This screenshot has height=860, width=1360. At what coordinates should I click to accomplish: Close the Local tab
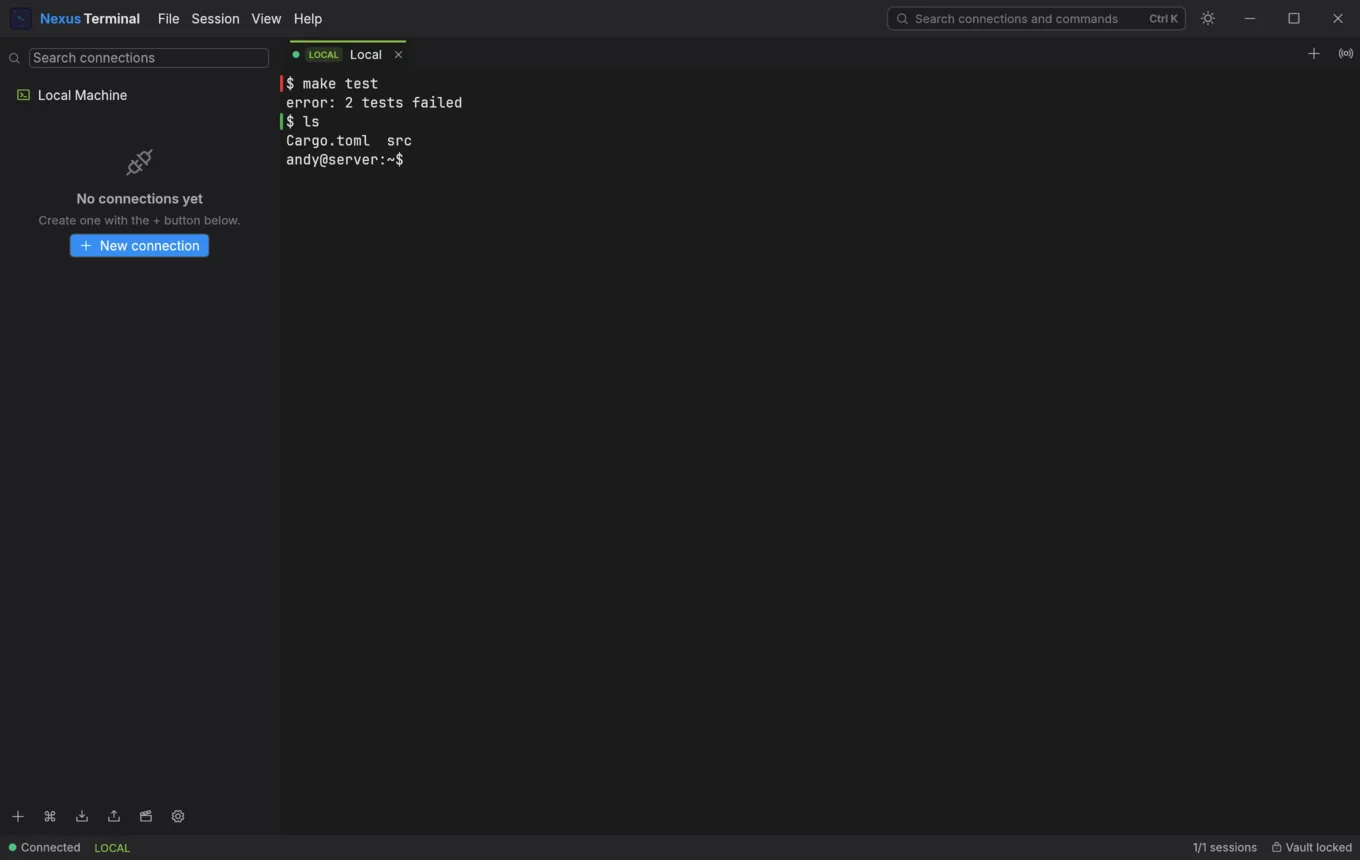tap(398, 55)
